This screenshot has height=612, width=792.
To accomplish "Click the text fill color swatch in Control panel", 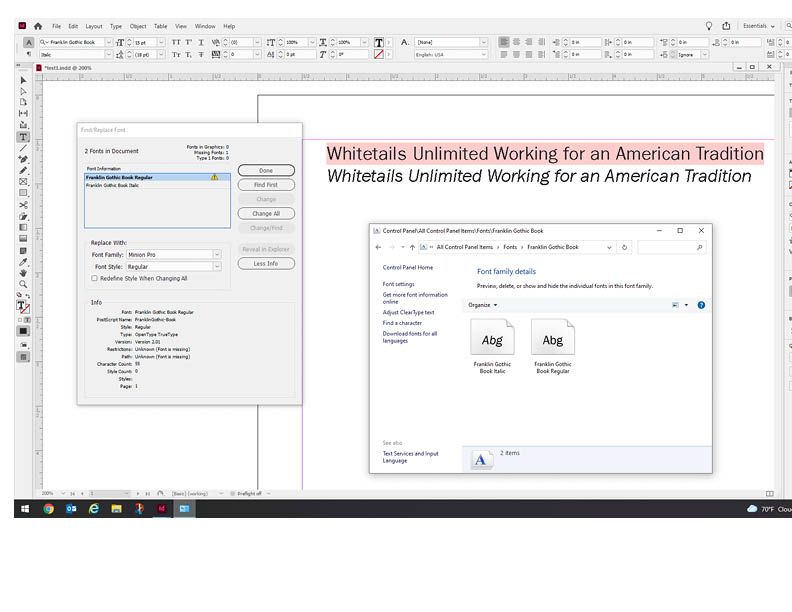I will [379, 42].
